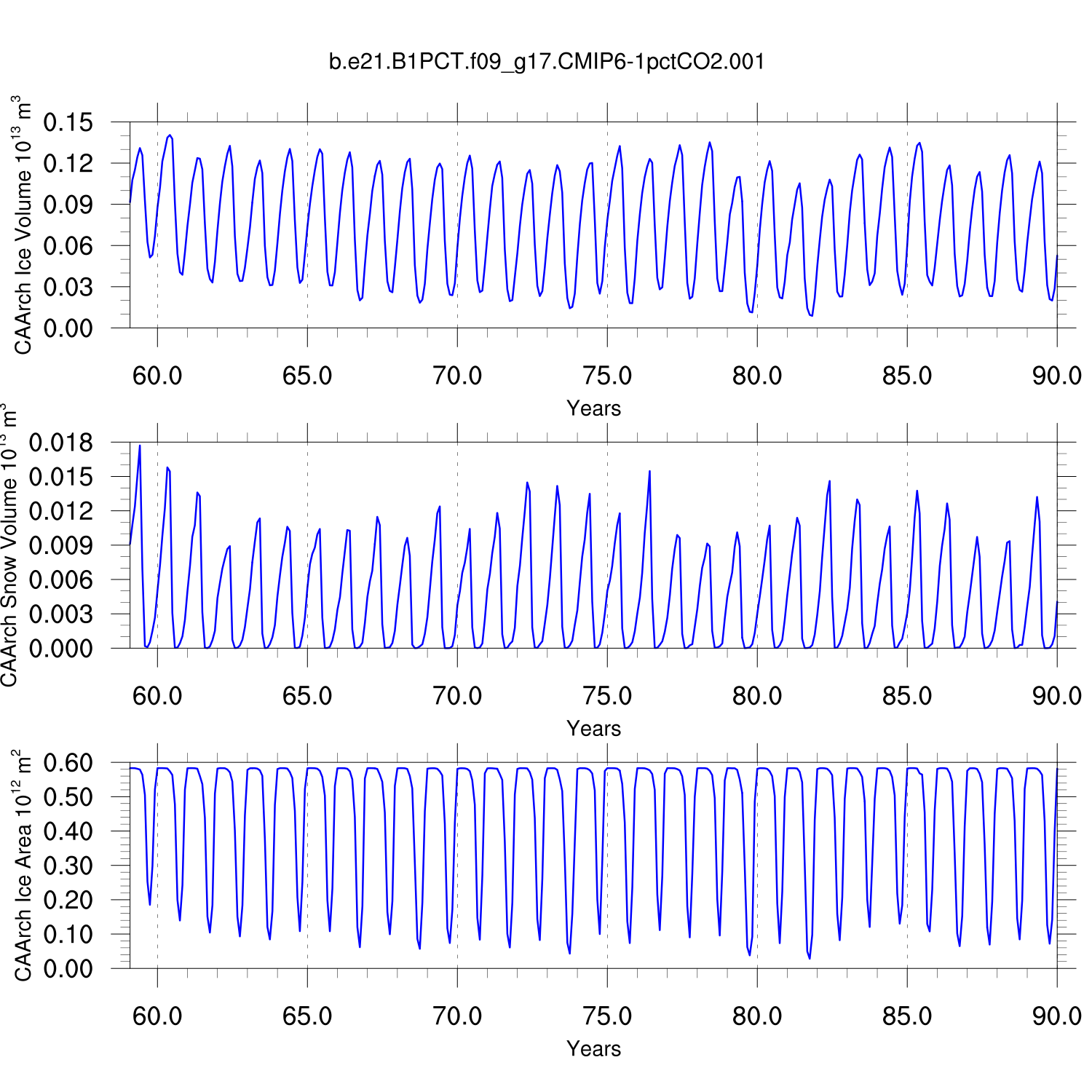Image resolution: width=1092 pixels, height=1092 pixels.
Task: Click the 0.60 tick label on the ice area axis
Action: [x=68, y=763]
